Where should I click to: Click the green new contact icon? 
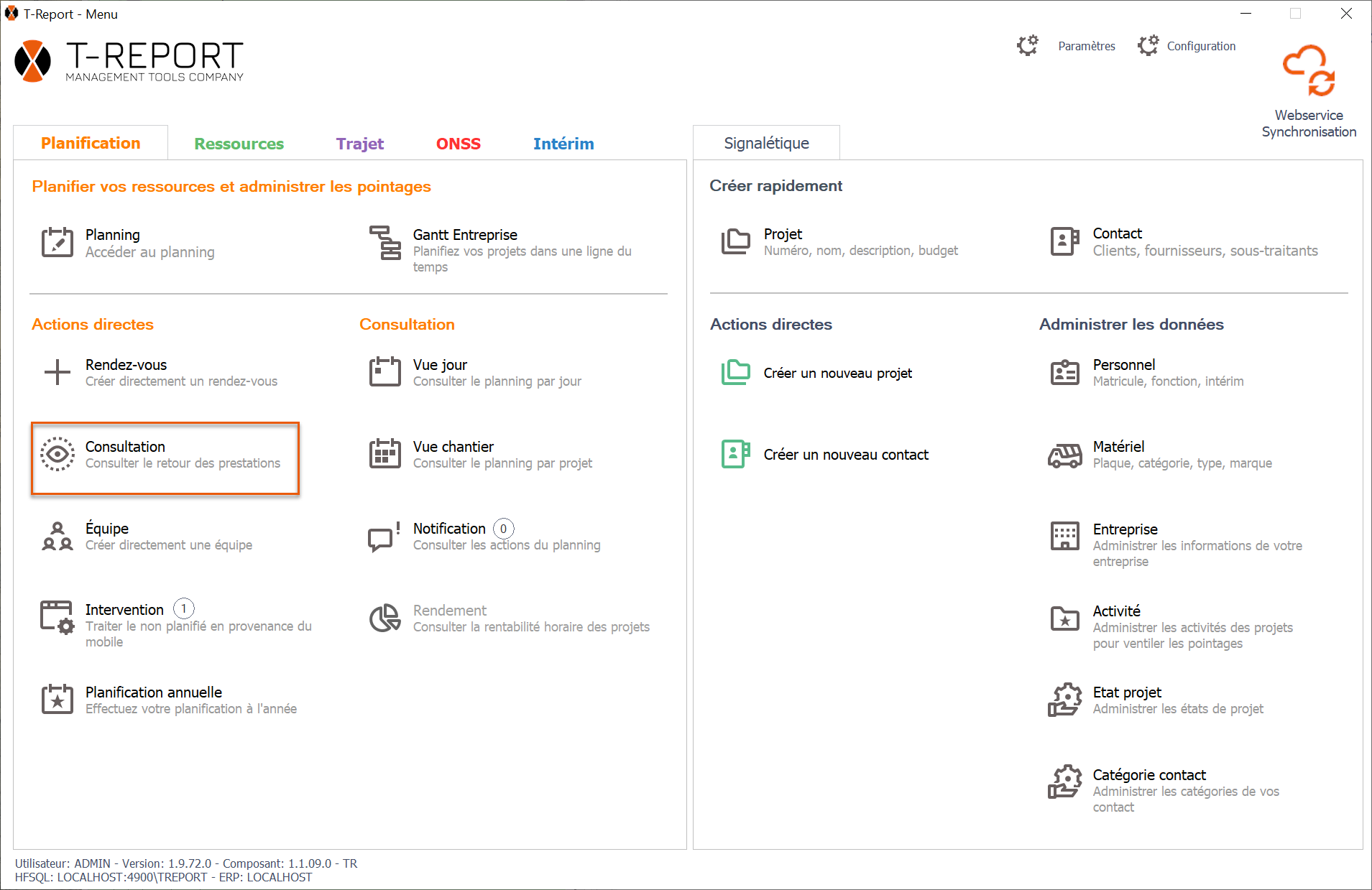coord(735,455)
